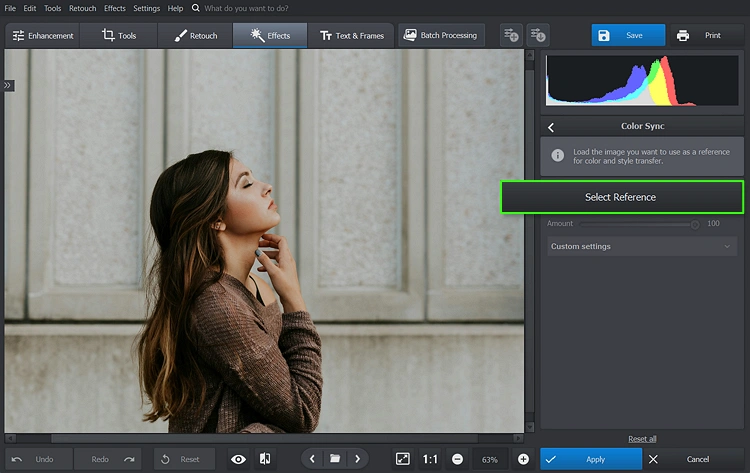Go to next photo
This screenshot has width=750, height=473.
357,459
